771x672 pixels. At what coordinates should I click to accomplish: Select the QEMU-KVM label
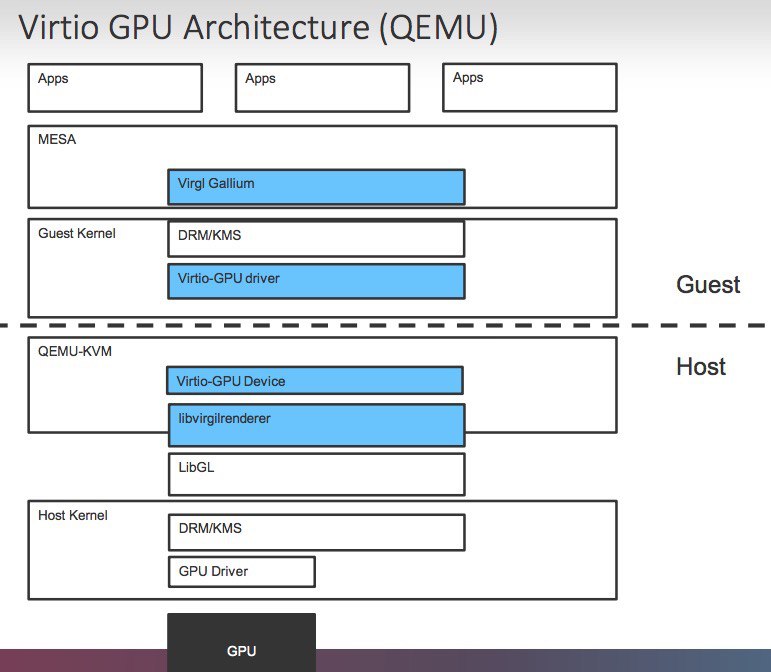click(75, 351)
